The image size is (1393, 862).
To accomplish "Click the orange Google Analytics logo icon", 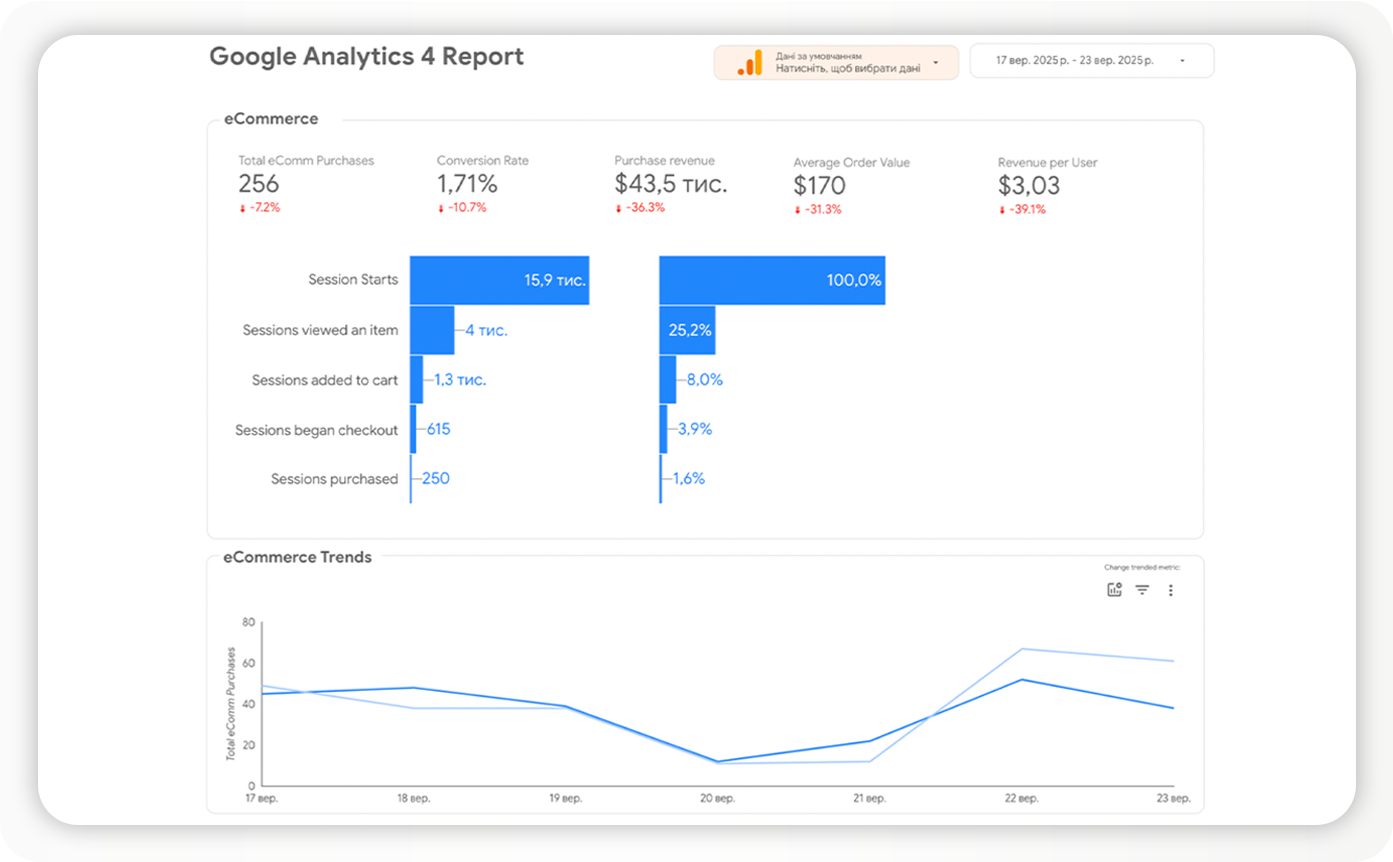I will (749, 63).
